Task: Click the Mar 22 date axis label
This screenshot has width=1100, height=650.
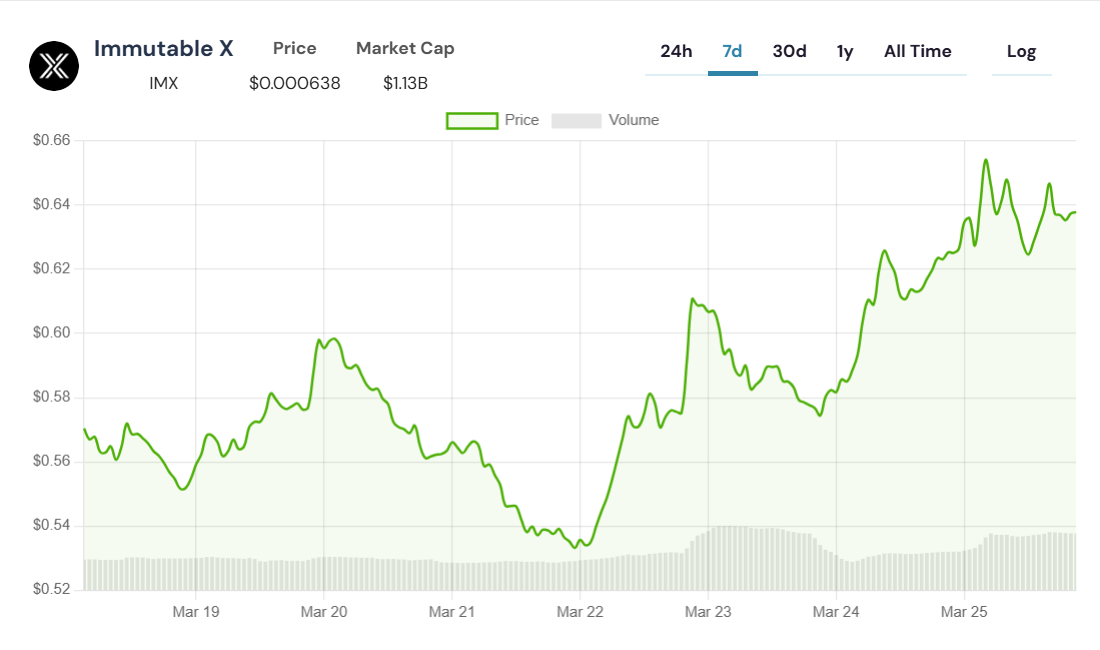Action: pyautogui.click(x=580, y=612)
